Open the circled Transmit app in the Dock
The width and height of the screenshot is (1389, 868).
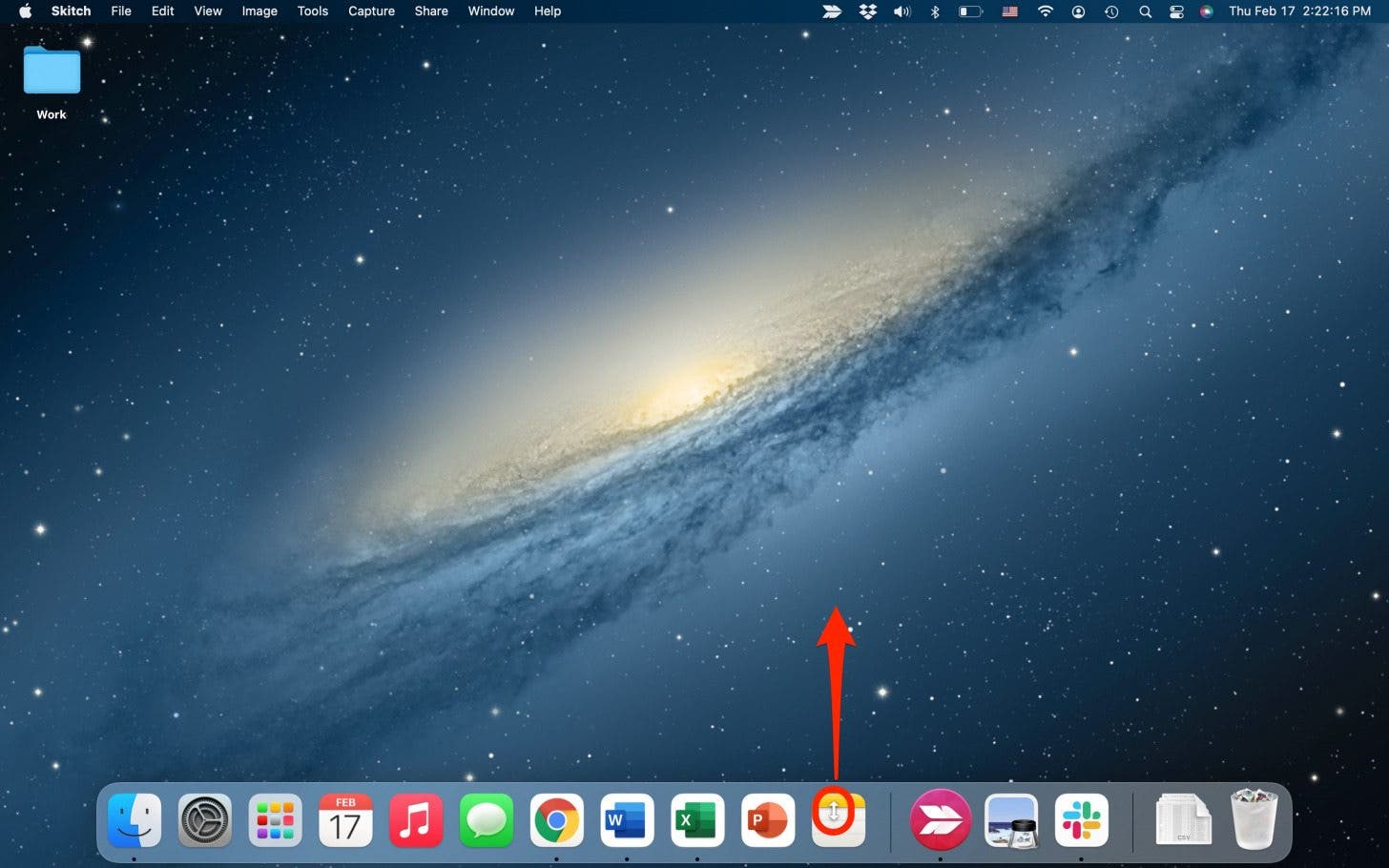click(838, 819)
